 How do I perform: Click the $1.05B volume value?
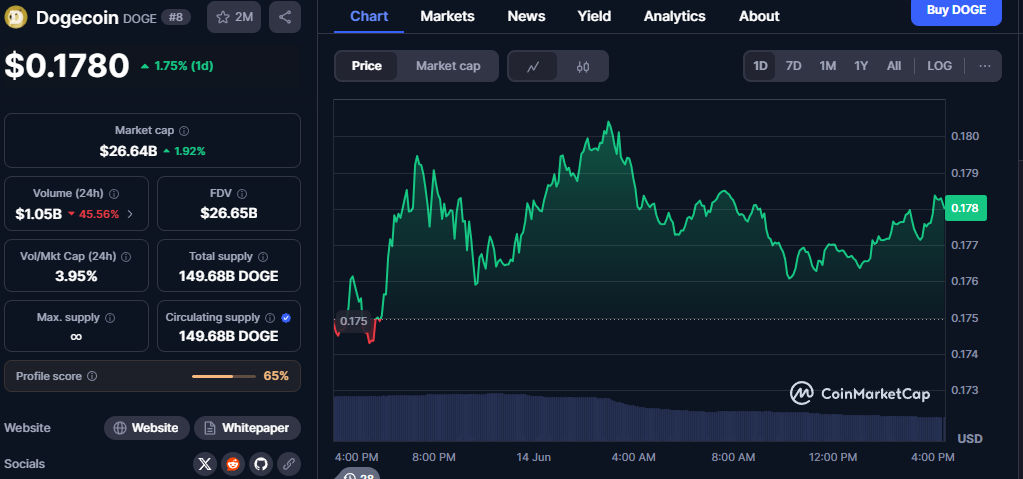point(38,214)
